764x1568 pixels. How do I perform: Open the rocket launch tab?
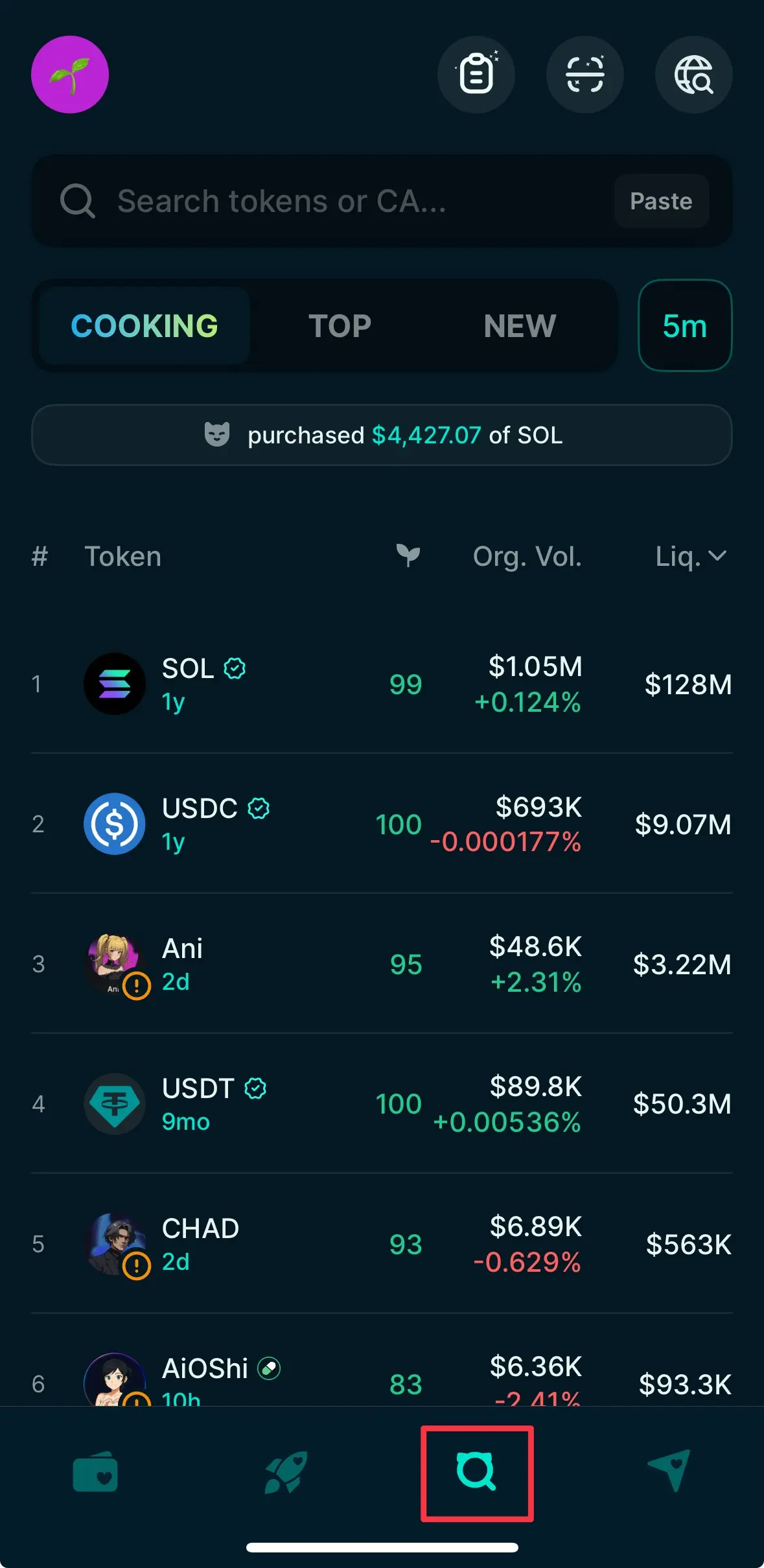(286, 1473)
